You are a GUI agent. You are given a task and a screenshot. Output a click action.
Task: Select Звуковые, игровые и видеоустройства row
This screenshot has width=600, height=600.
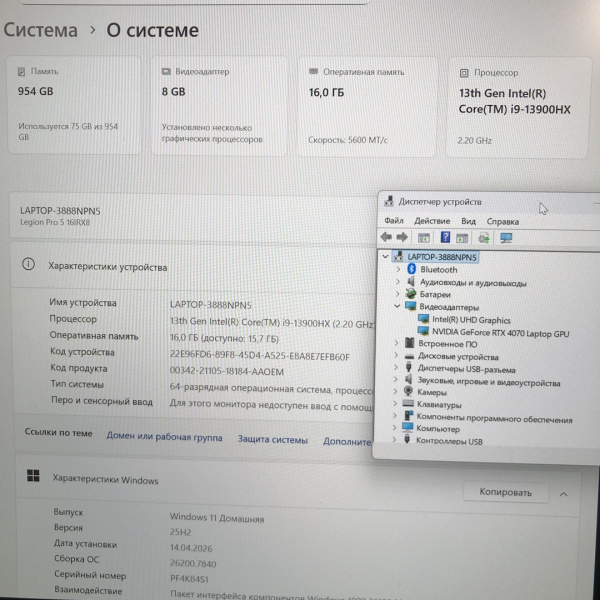[489, 382]
